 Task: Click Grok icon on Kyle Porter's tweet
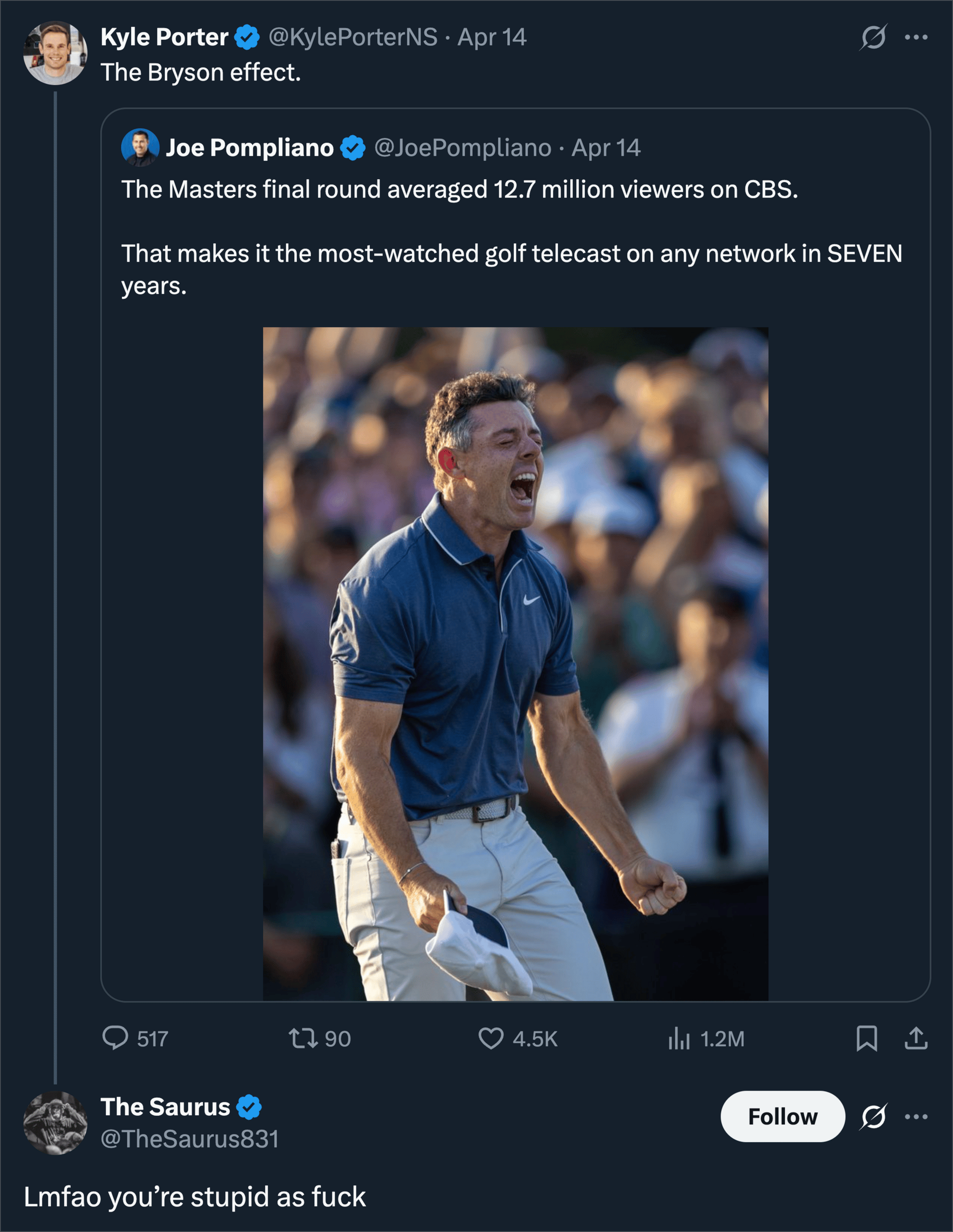click(873, 37)
